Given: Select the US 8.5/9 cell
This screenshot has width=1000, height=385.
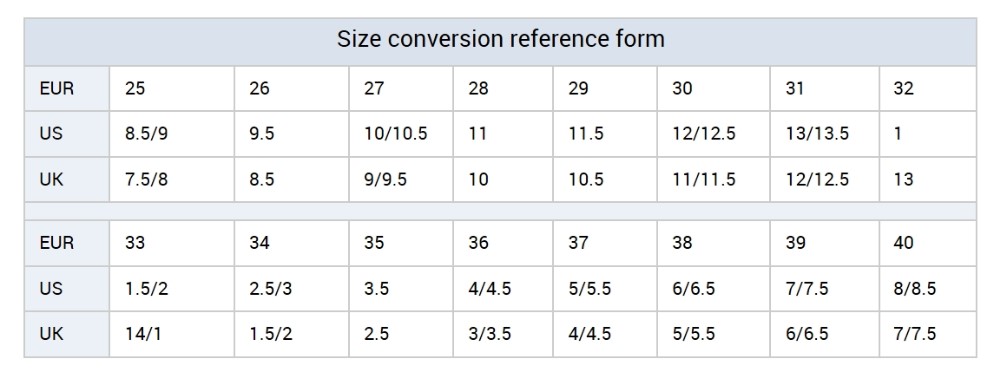Looking at the screenshot, I should 172,134.
